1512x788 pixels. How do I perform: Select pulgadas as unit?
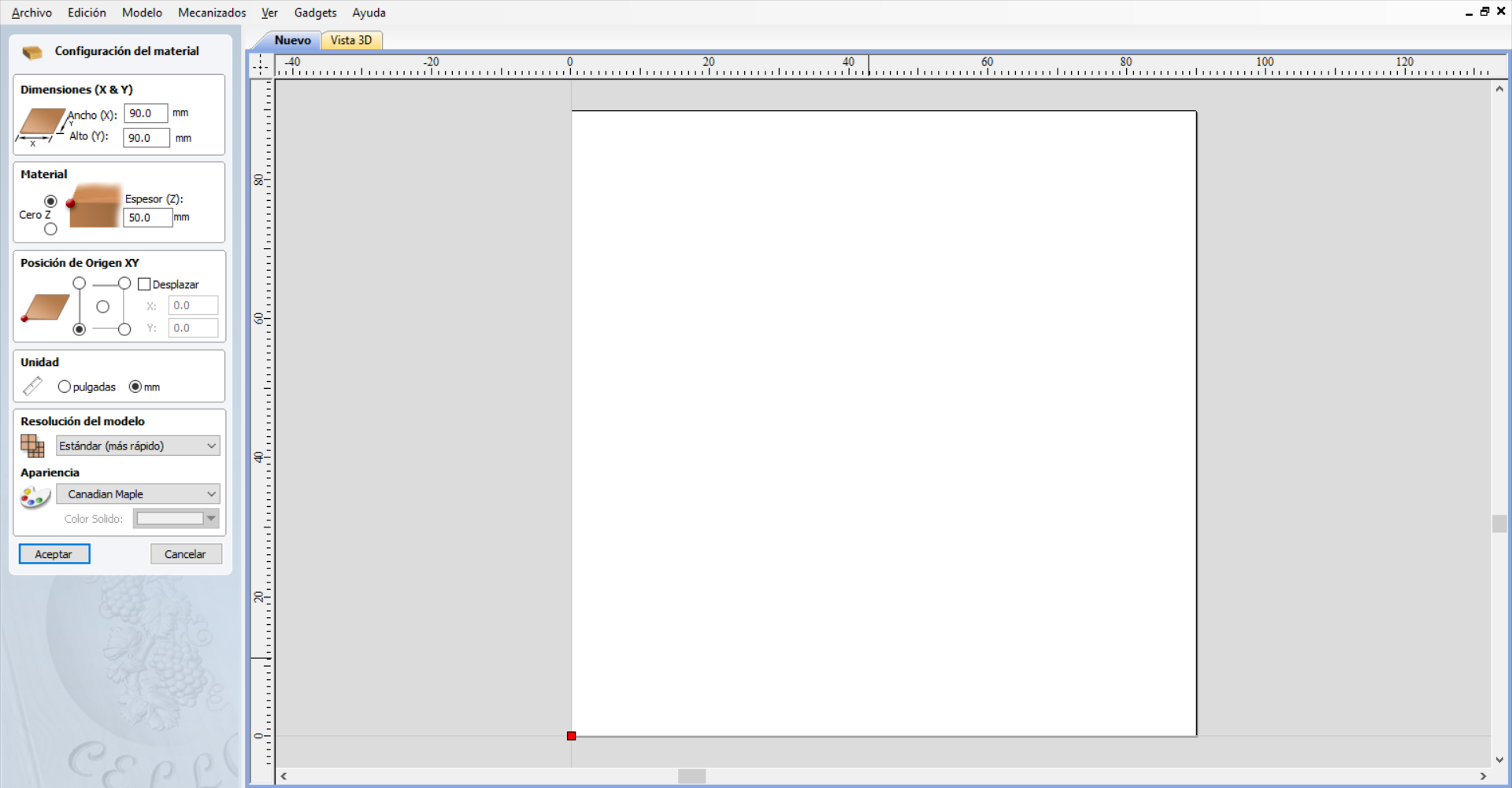click(x=64, y=387)
